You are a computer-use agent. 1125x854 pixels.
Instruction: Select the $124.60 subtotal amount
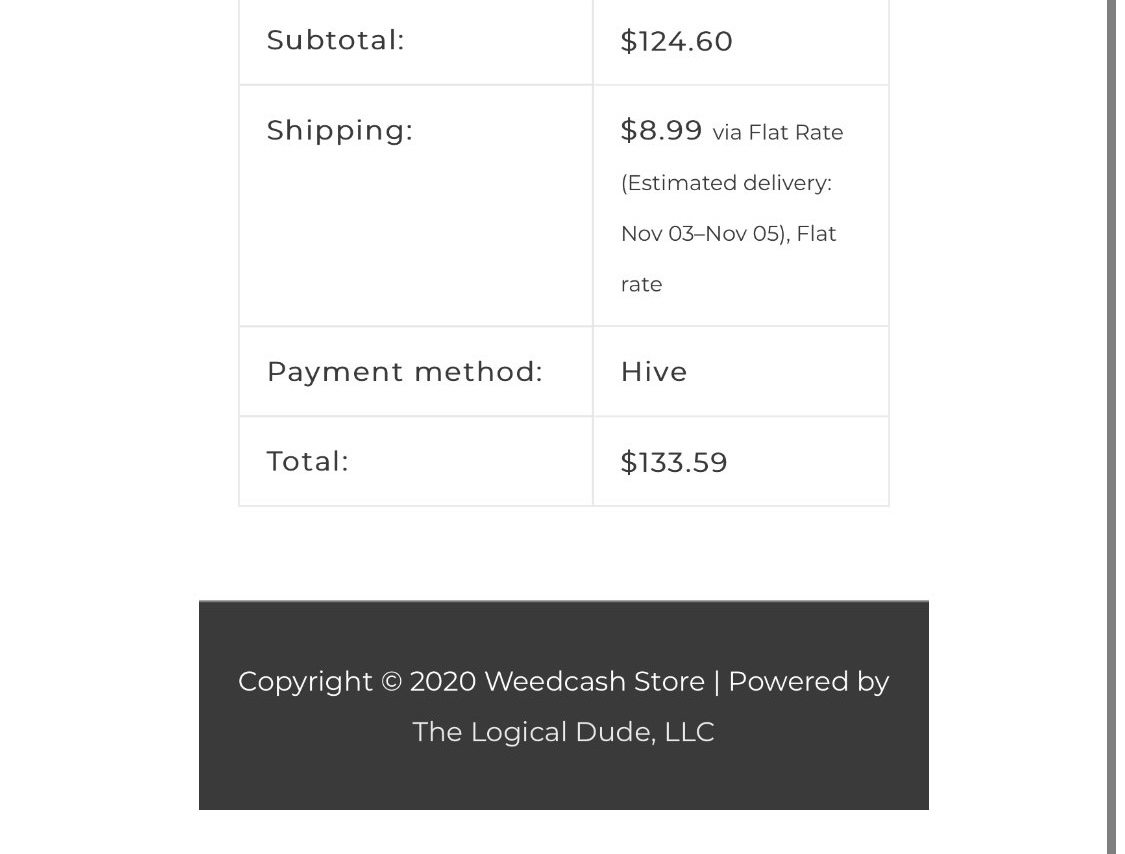point(676,42)
